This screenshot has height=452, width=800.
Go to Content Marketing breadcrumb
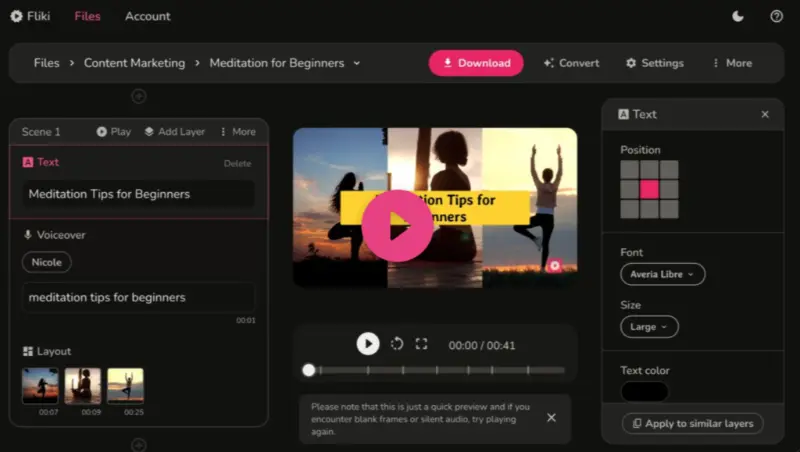(134, 63)
